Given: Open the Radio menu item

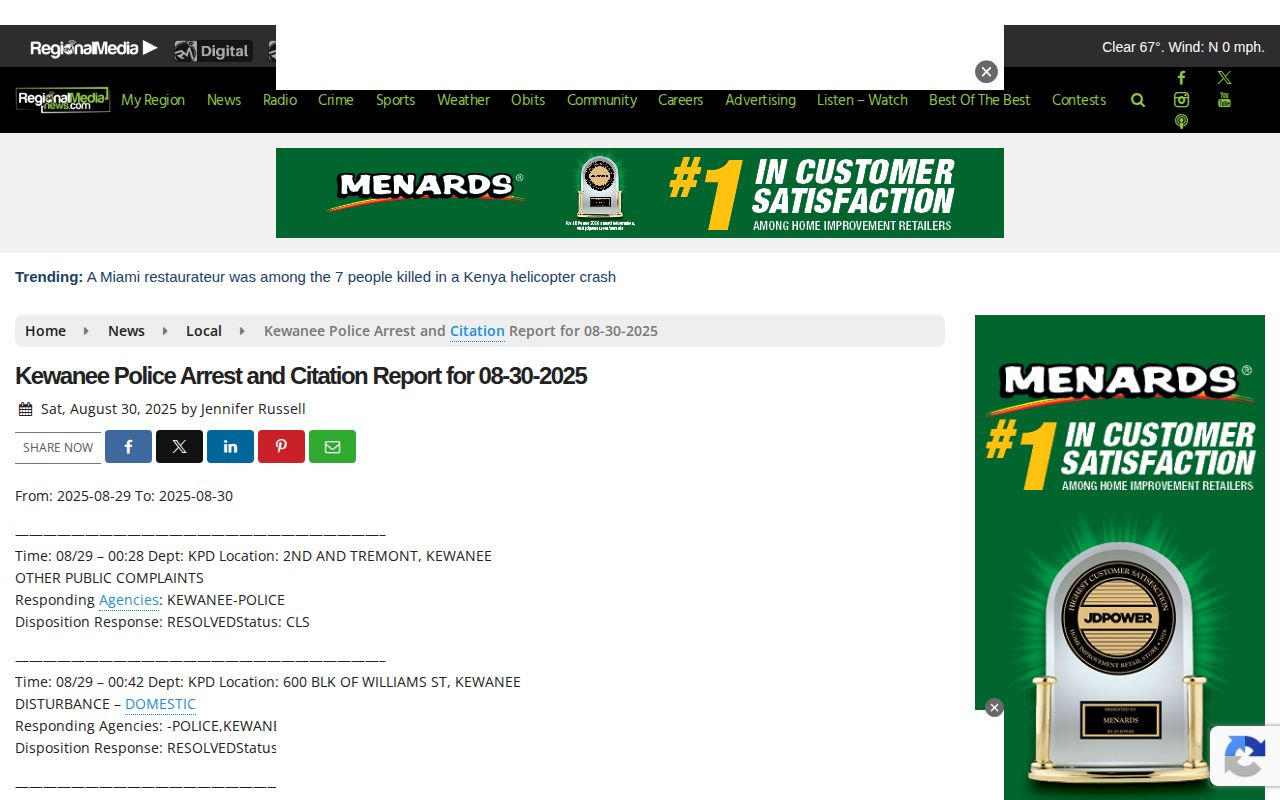Looking at the screenshot, I should click(x=280, y=100).
